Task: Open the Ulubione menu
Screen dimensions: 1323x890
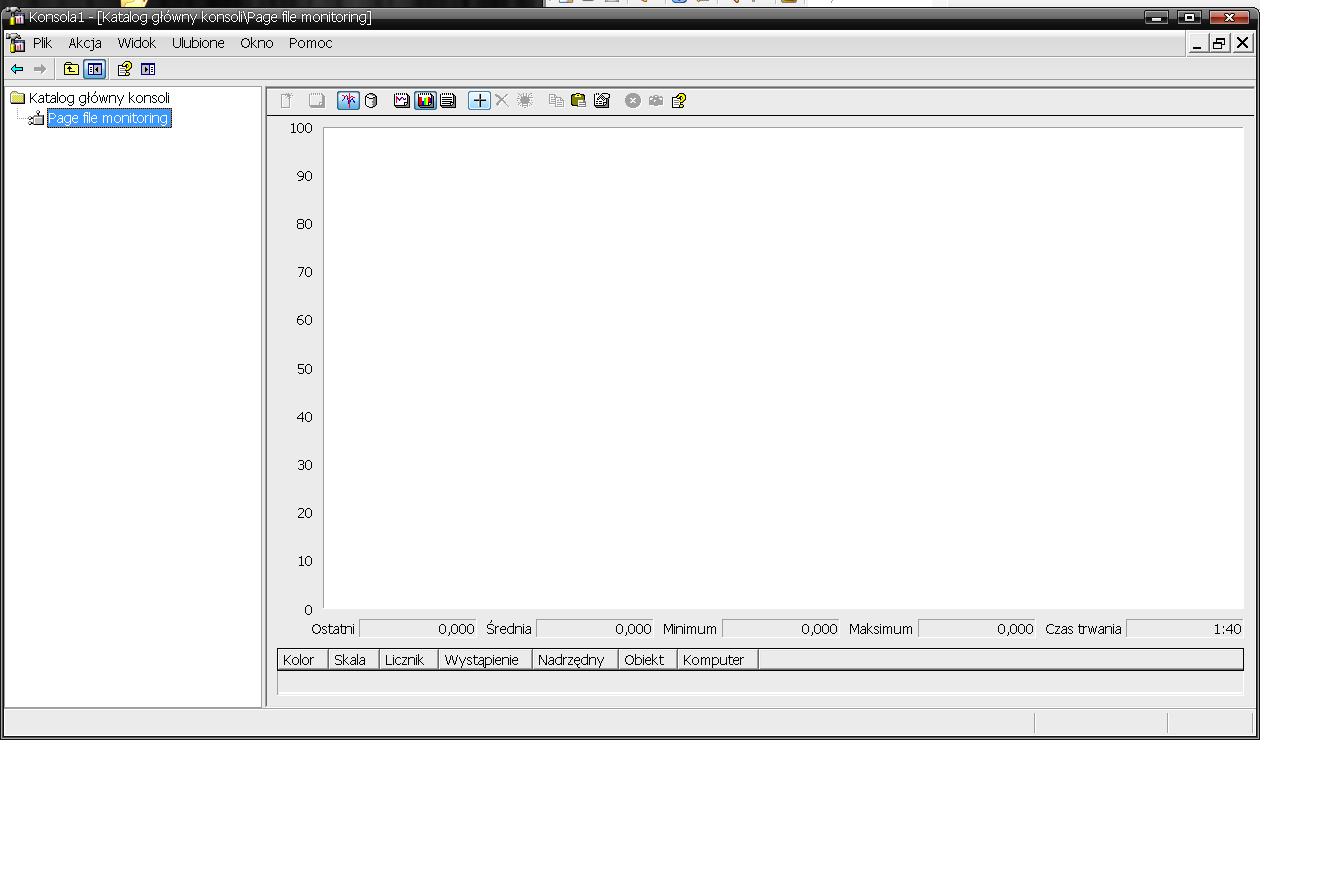Action: click(x=198, y=43)
